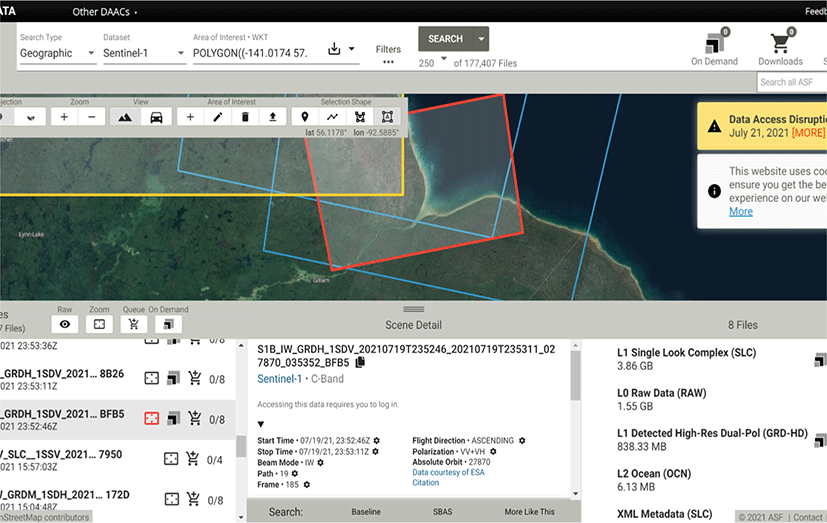Edit the Area of Interest WKT field
827x523 pixels.
pyautogui.click(x=251, y=53)
